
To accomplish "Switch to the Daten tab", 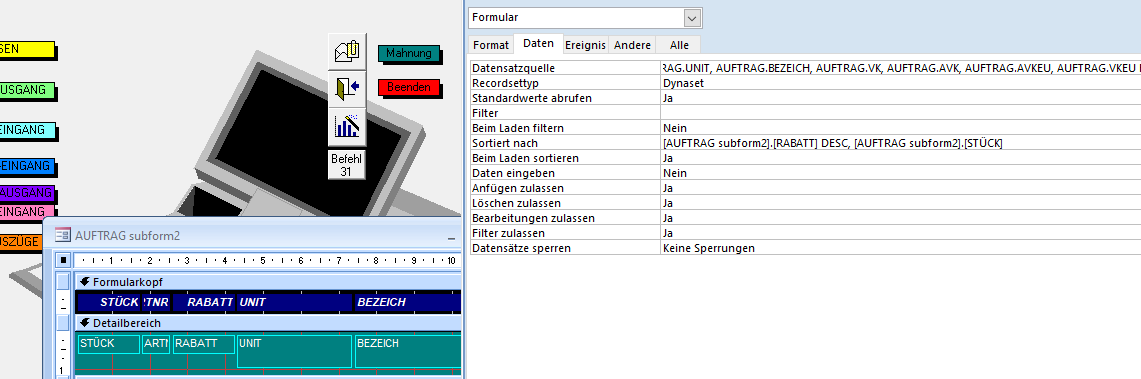I will (x=538, y=44).
